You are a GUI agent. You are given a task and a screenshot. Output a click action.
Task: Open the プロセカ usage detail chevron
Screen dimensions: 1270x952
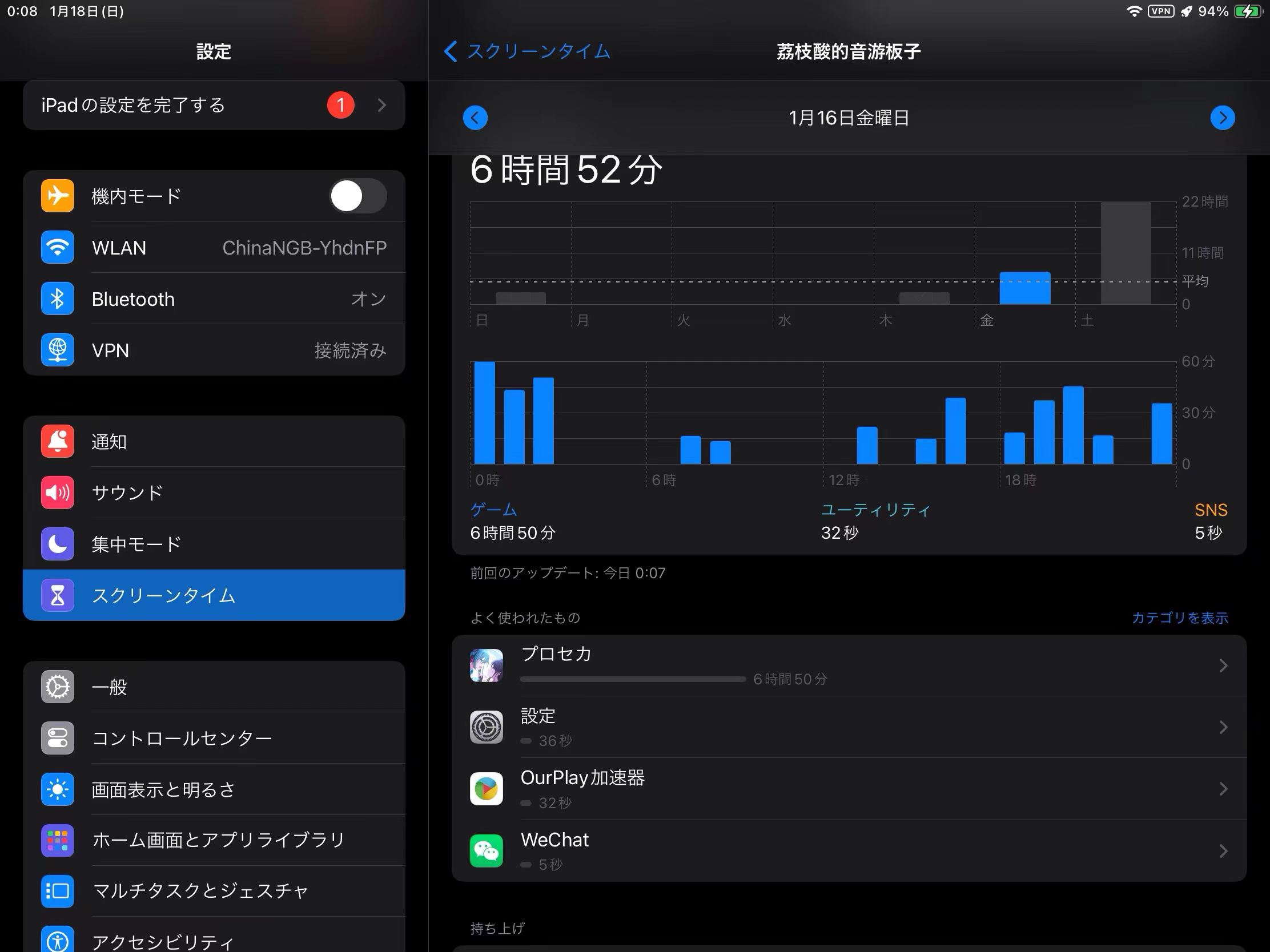pos(1223,665)
